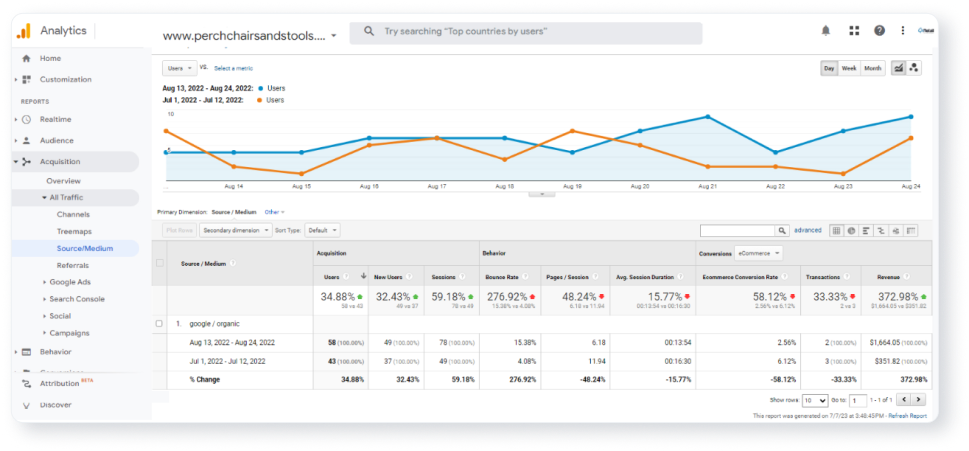Open the Show rows dropdown
The width and height of the screenshot is (969, 451).
(x=815, y=400)
